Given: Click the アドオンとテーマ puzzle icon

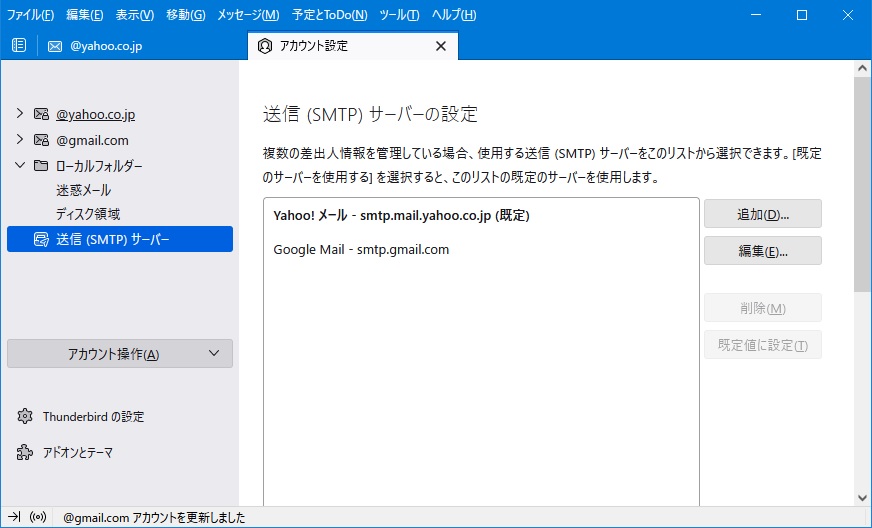Looking at the screenshot, I should point(25,452).
